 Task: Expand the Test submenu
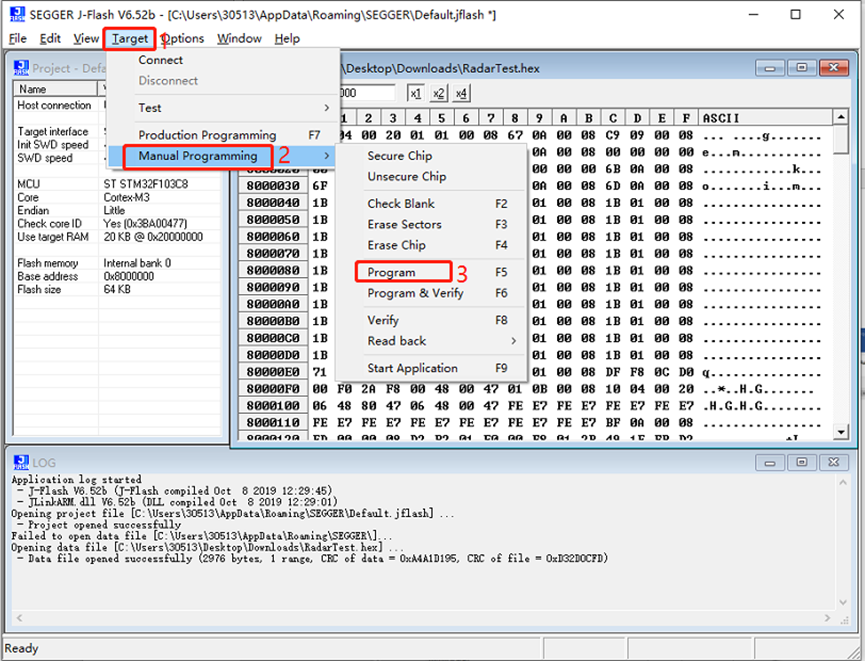click(223, 108)
